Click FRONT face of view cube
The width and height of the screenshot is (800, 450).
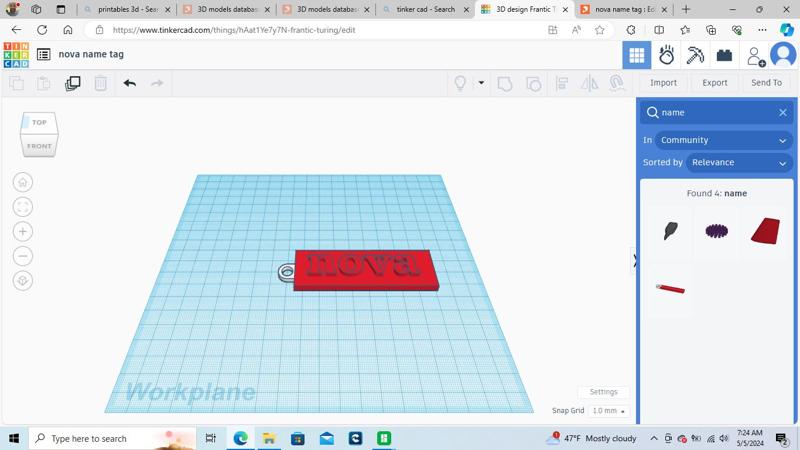coord(39,146)
